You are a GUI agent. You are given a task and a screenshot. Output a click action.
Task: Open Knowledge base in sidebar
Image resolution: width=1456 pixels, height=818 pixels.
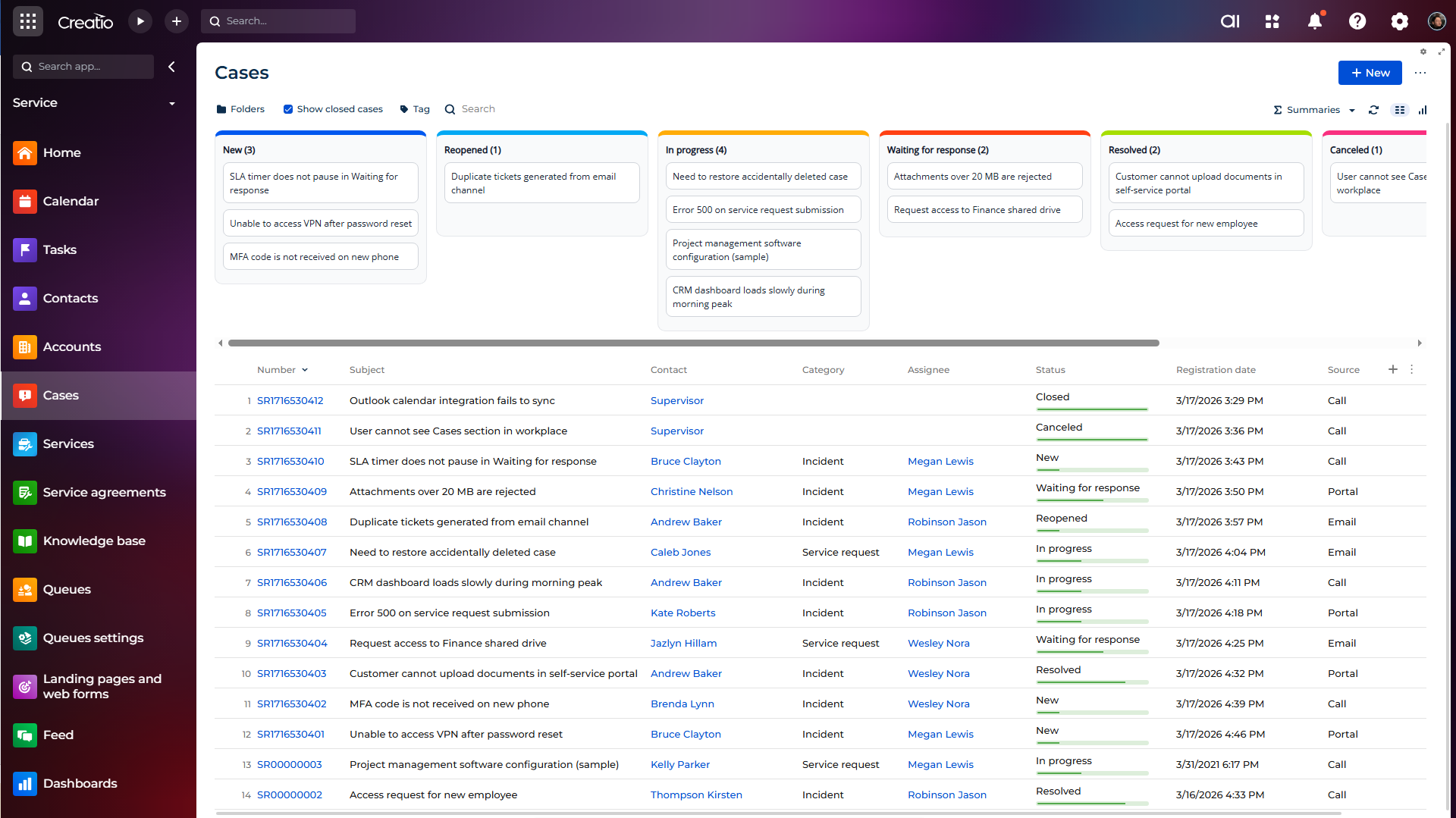point(94,541)
